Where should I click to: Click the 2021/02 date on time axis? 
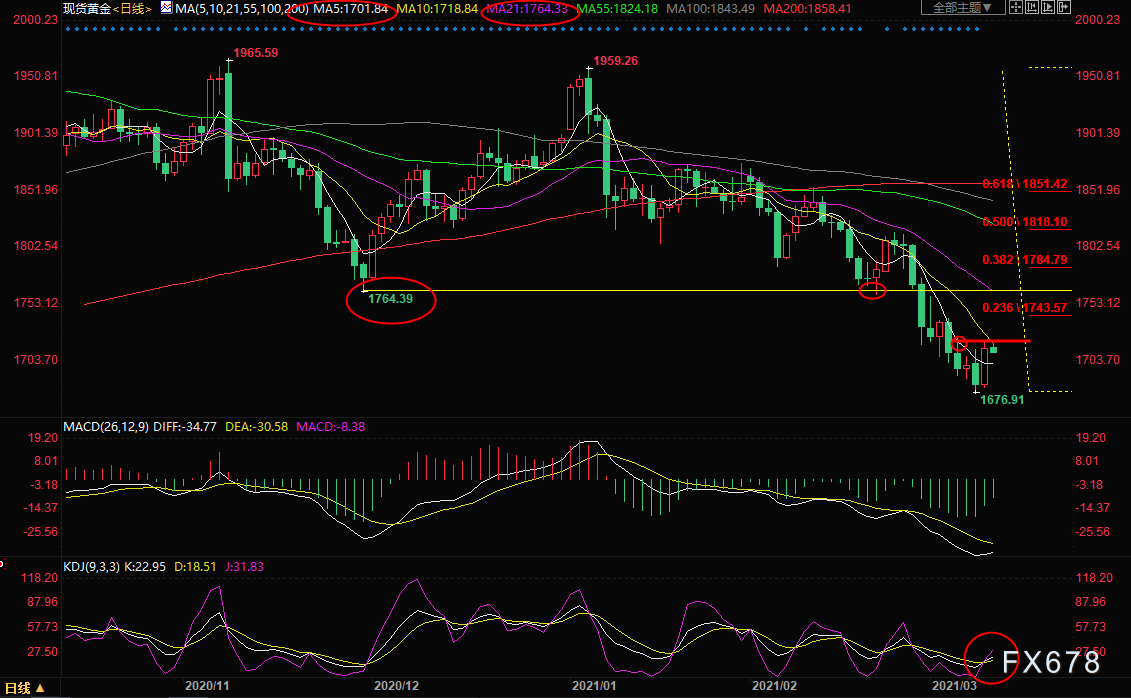click(775, 686)
